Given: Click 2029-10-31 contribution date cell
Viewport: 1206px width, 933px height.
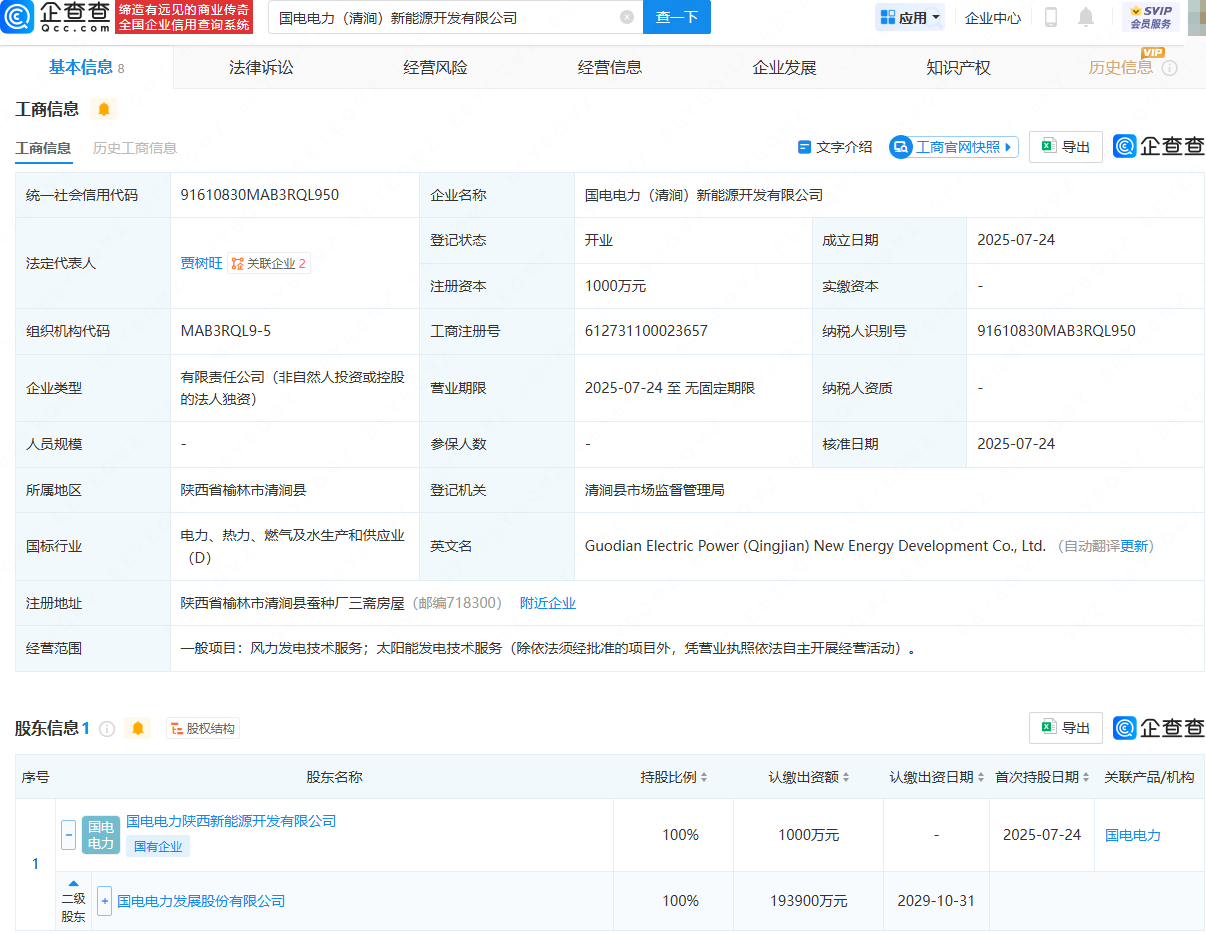Looking at the screenshot, I should tap(936, 901).
